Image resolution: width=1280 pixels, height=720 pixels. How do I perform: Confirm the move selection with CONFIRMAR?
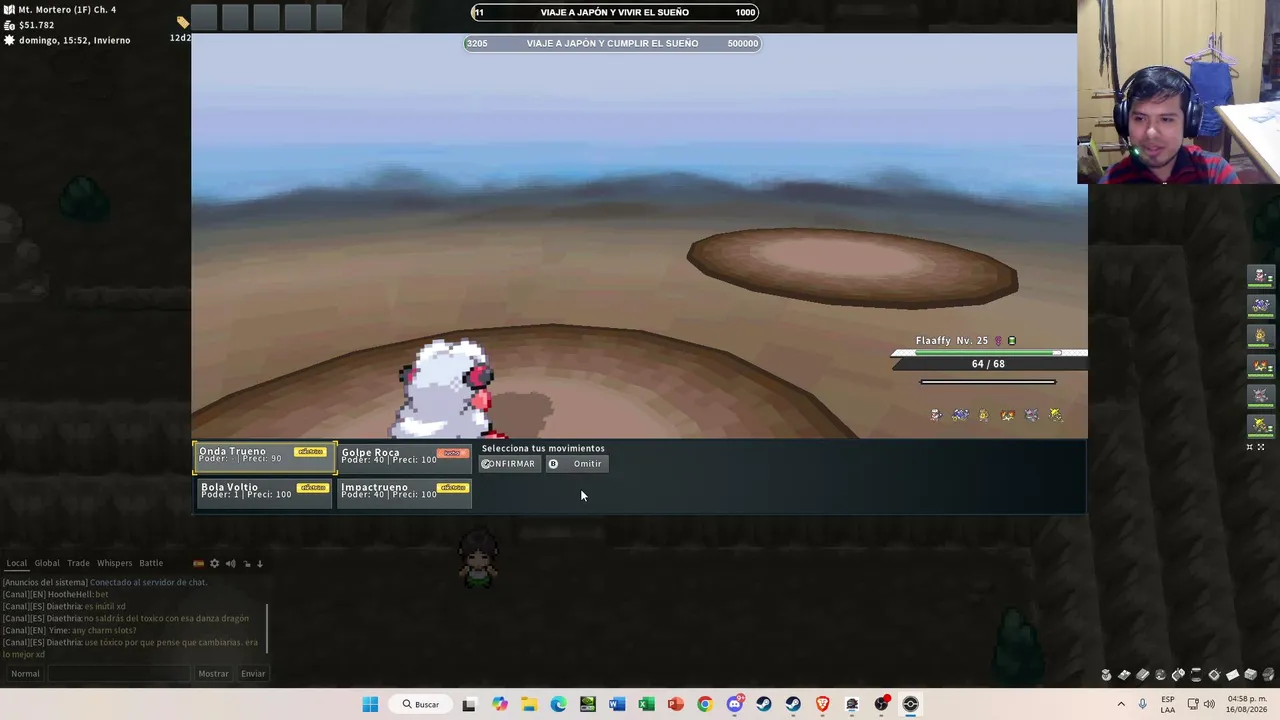508,464
